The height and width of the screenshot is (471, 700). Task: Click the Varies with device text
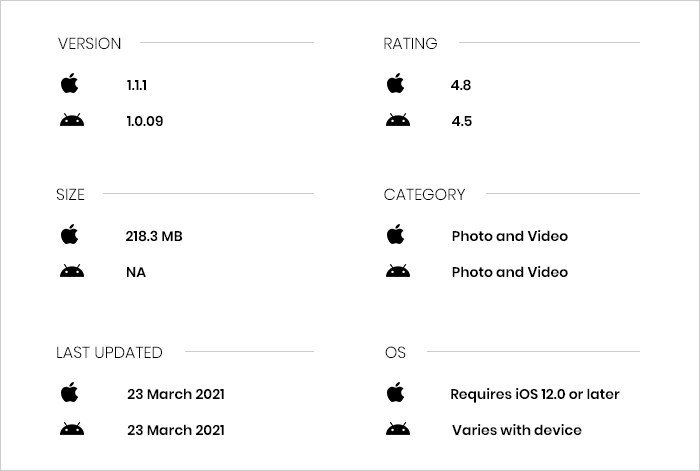pos(517,430)
